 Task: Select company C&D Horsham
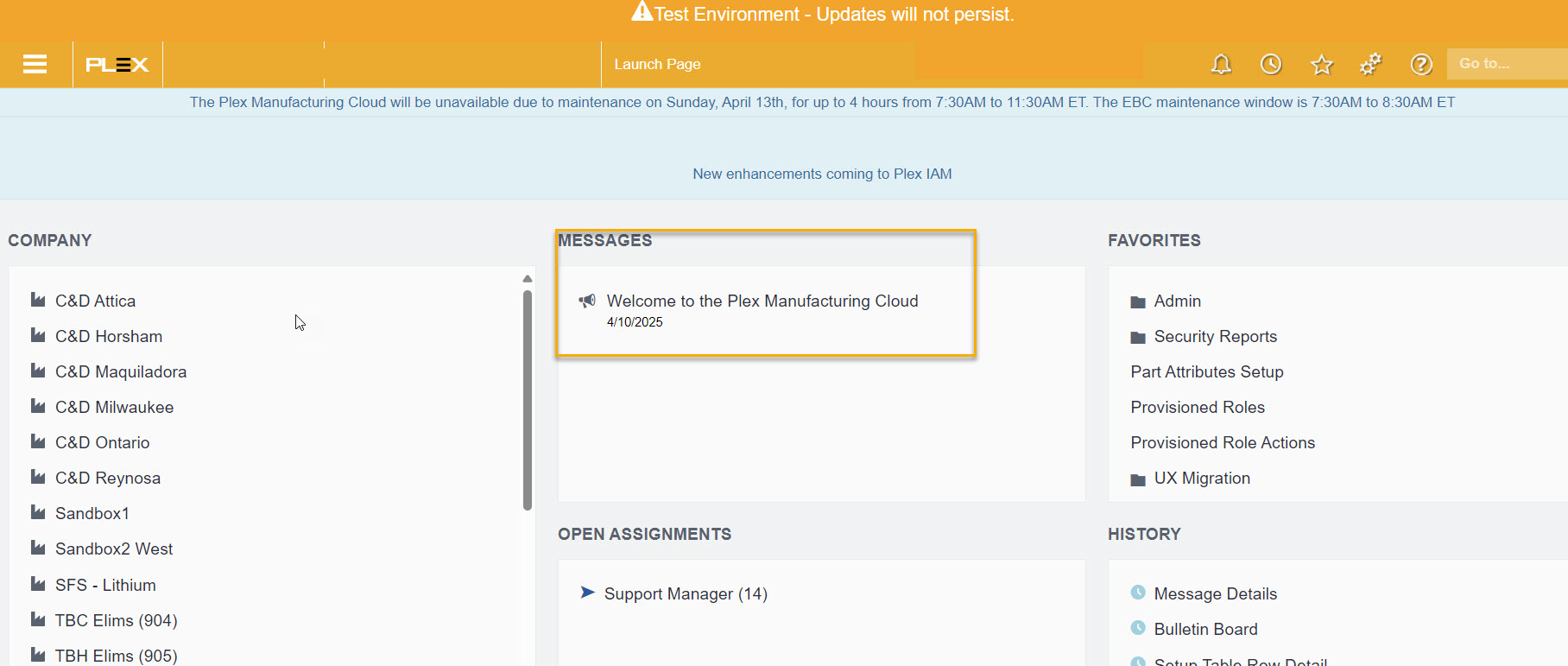[109, 336]
